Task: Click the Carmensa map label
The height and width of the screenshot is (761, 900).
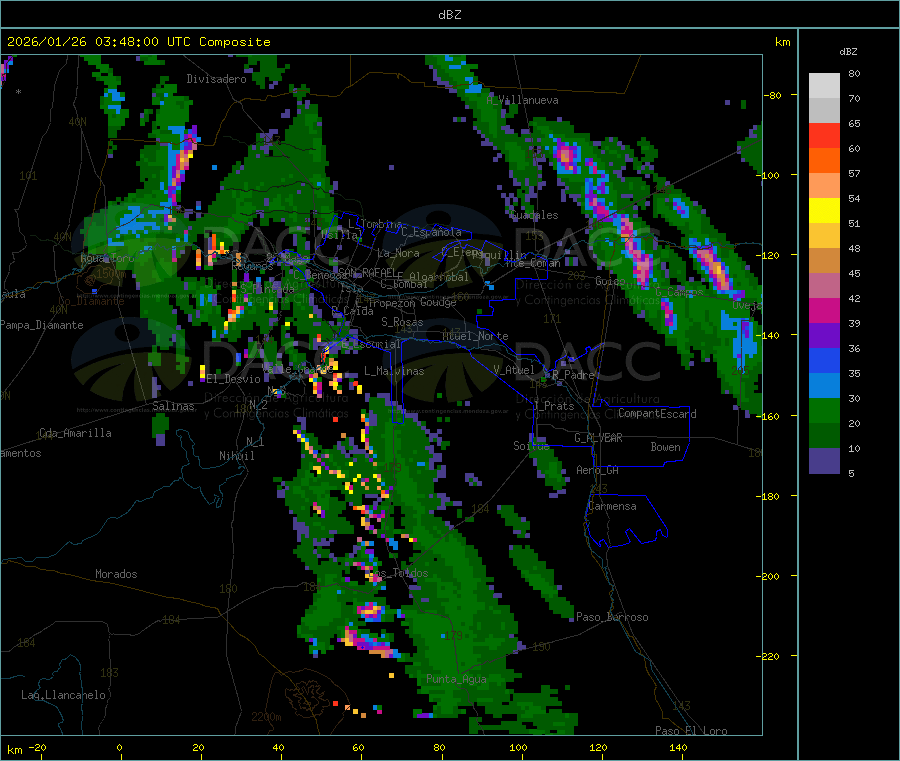Action: (x=612, y=507)
